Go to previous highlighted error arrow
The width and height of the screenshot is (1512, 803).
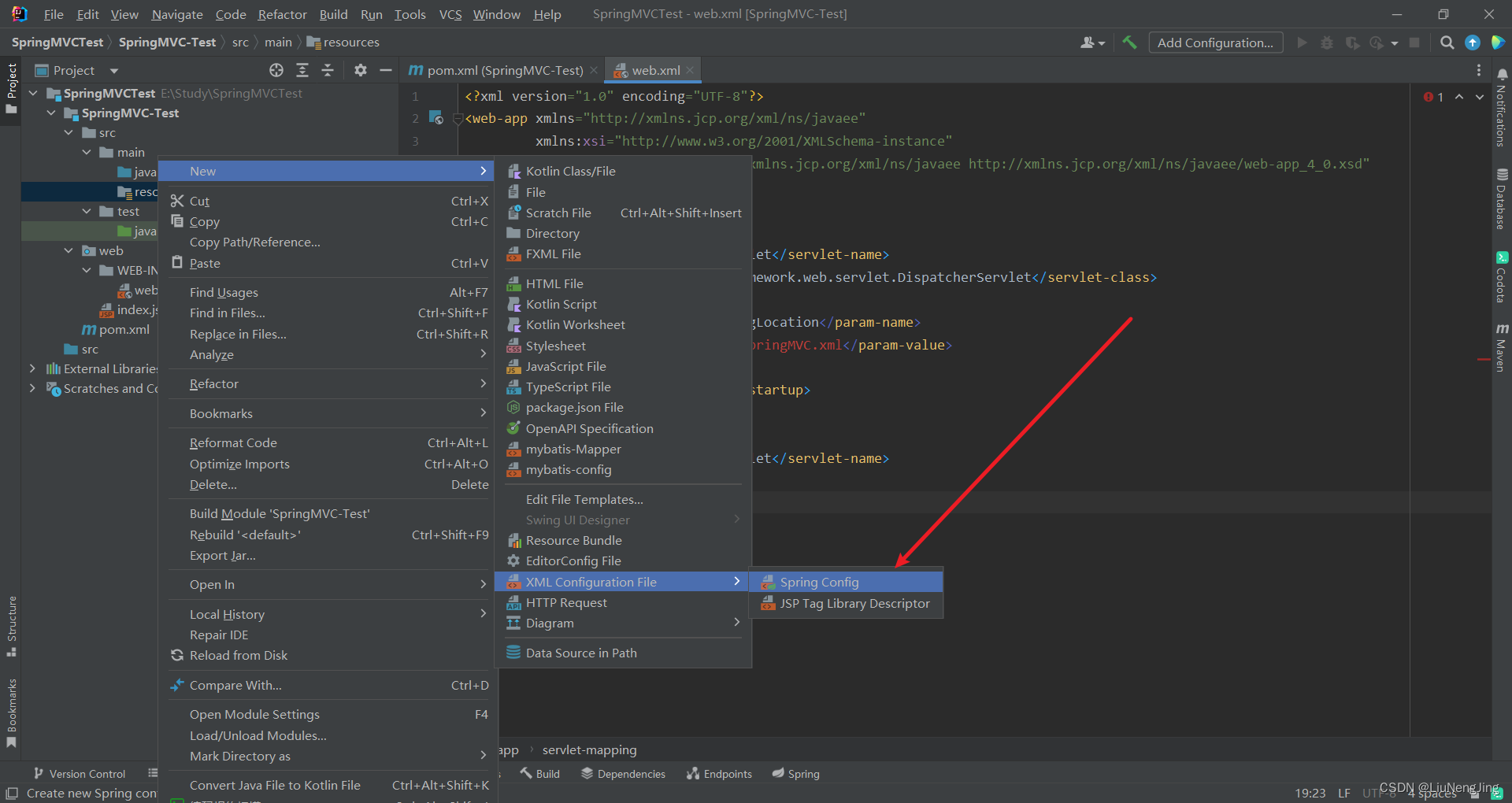click(x=1459, y=97)
